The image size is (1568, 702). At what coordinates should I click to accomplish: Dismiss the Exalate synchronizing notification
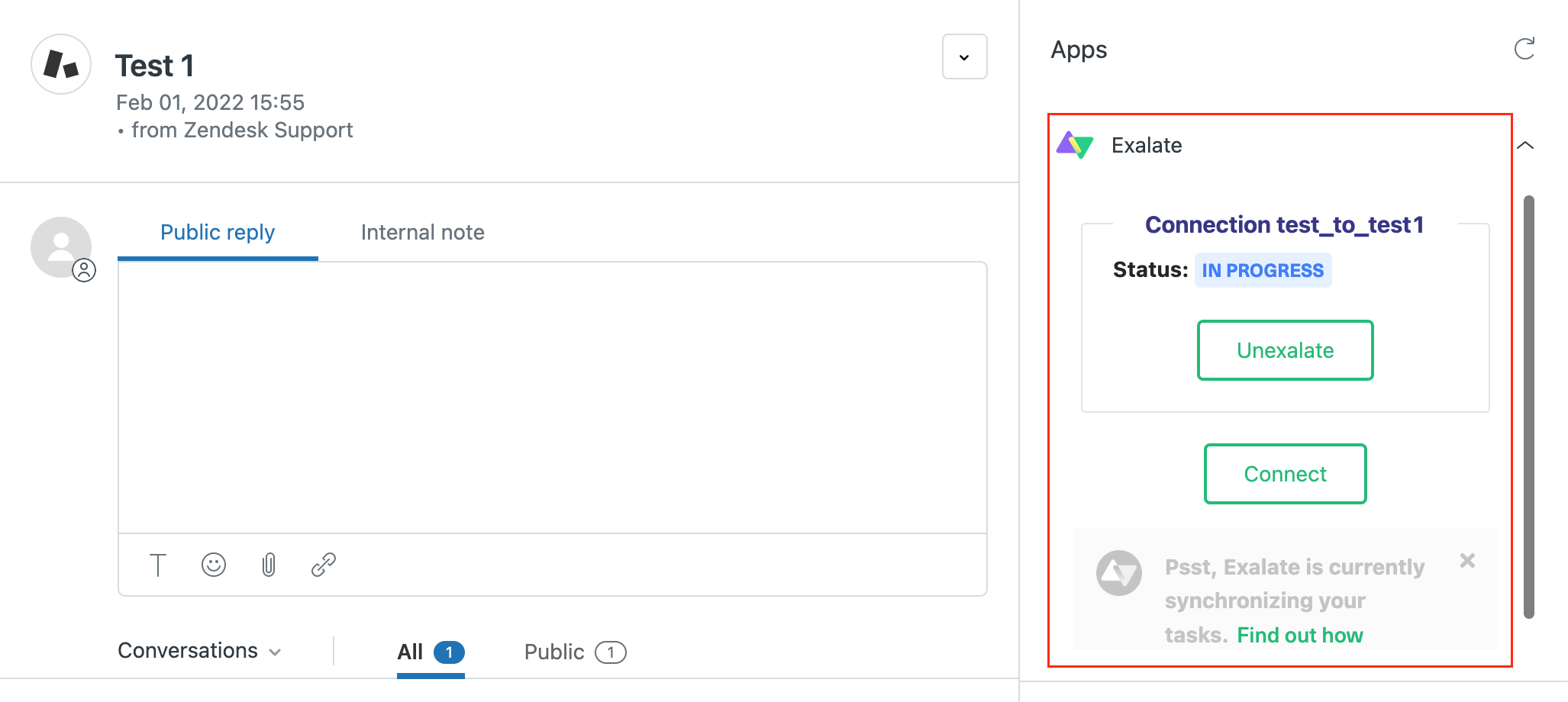1467,561
